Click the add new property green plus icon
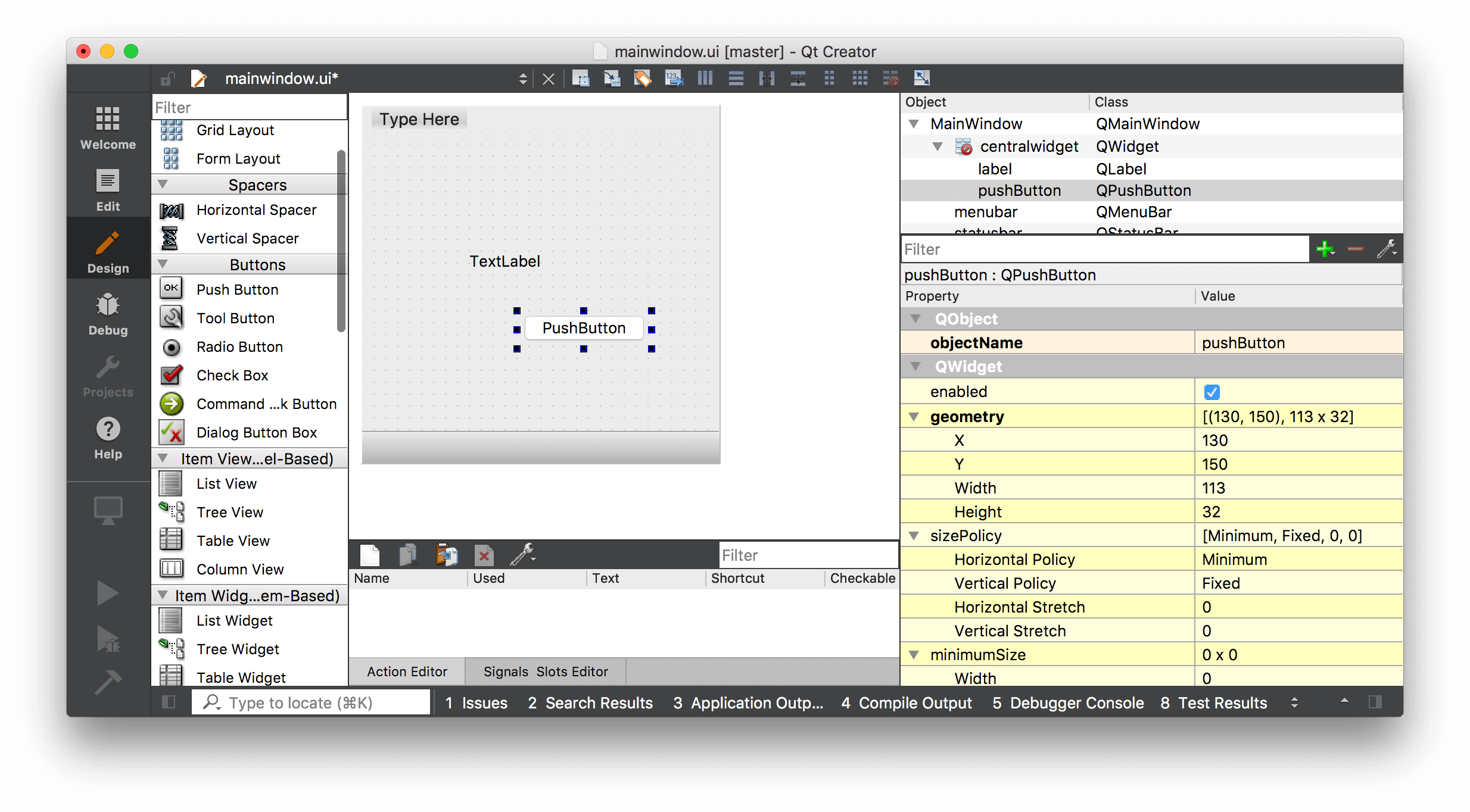 click(1325, 248)
